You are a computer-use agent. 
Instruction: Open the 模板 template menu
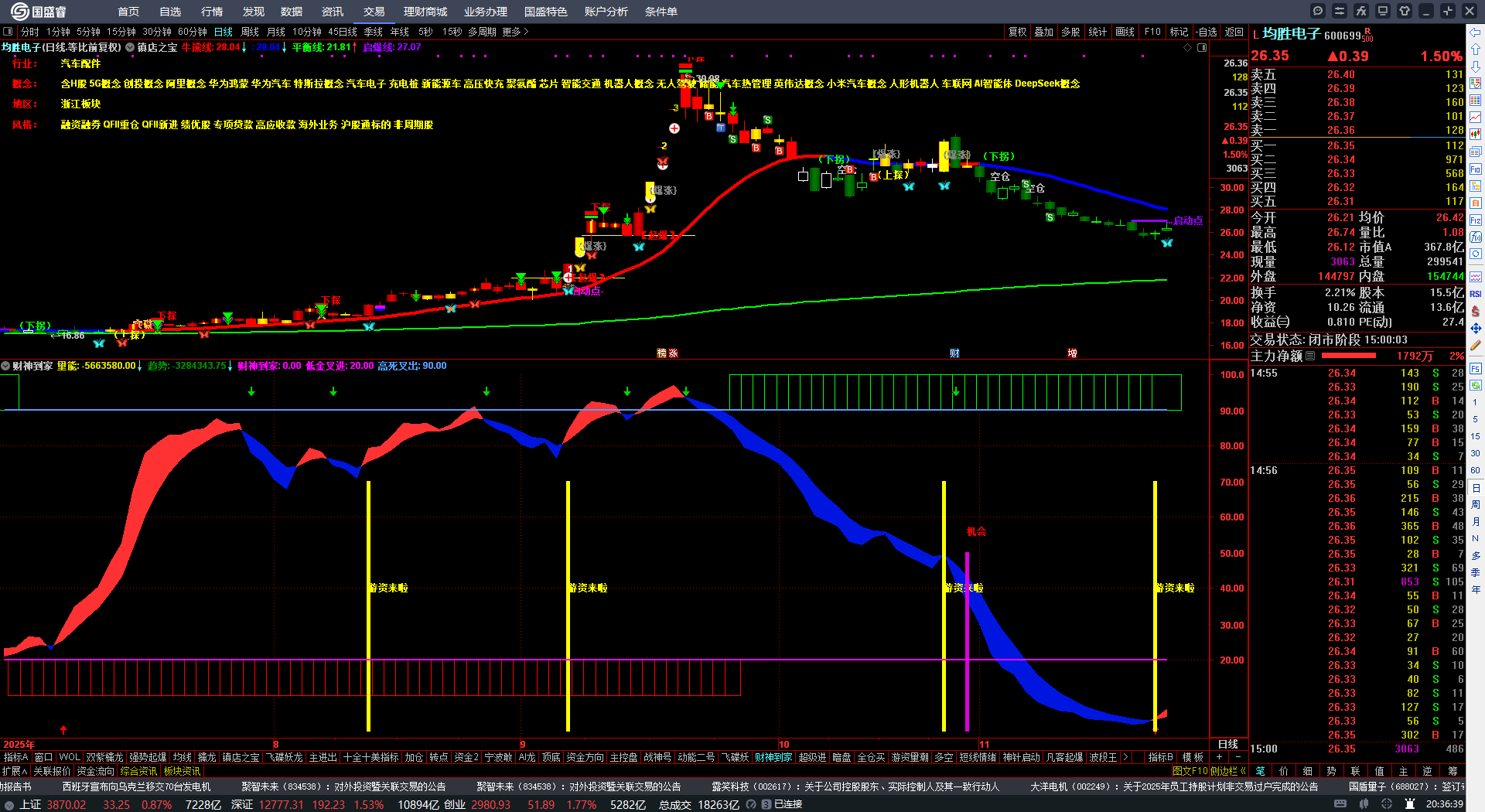[x=1193, y=757]
